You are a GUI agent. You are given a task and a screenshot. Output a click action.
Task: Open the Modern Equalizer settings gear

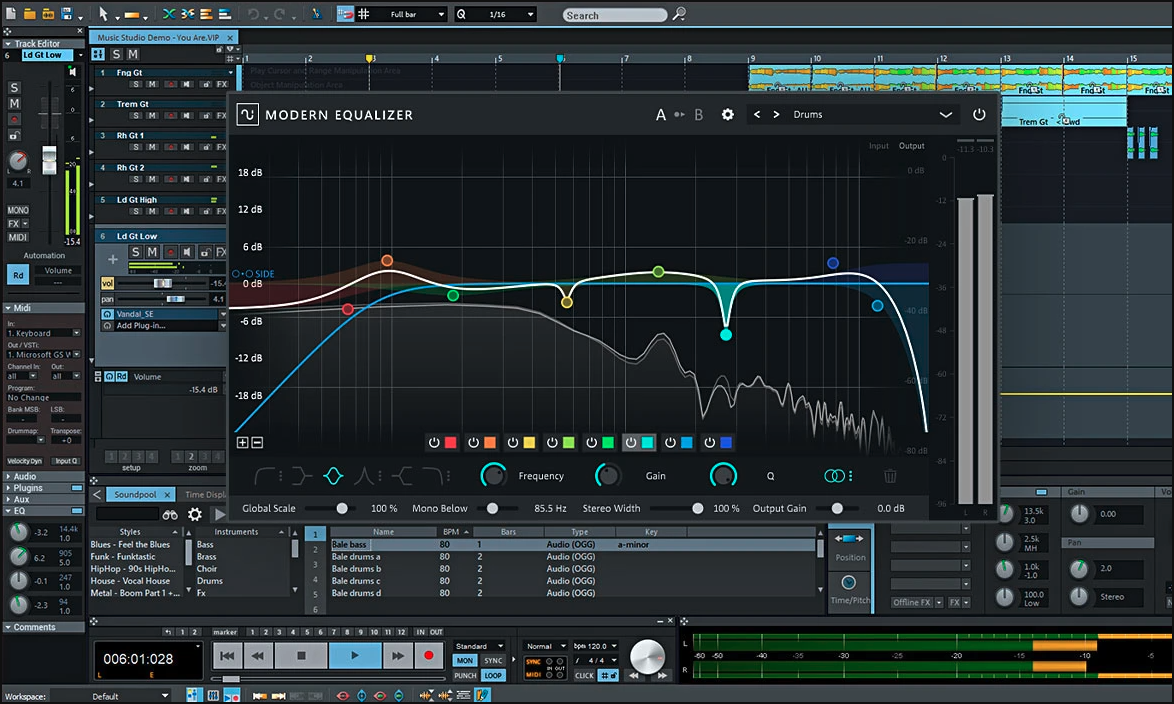click(x=727, y=114)
